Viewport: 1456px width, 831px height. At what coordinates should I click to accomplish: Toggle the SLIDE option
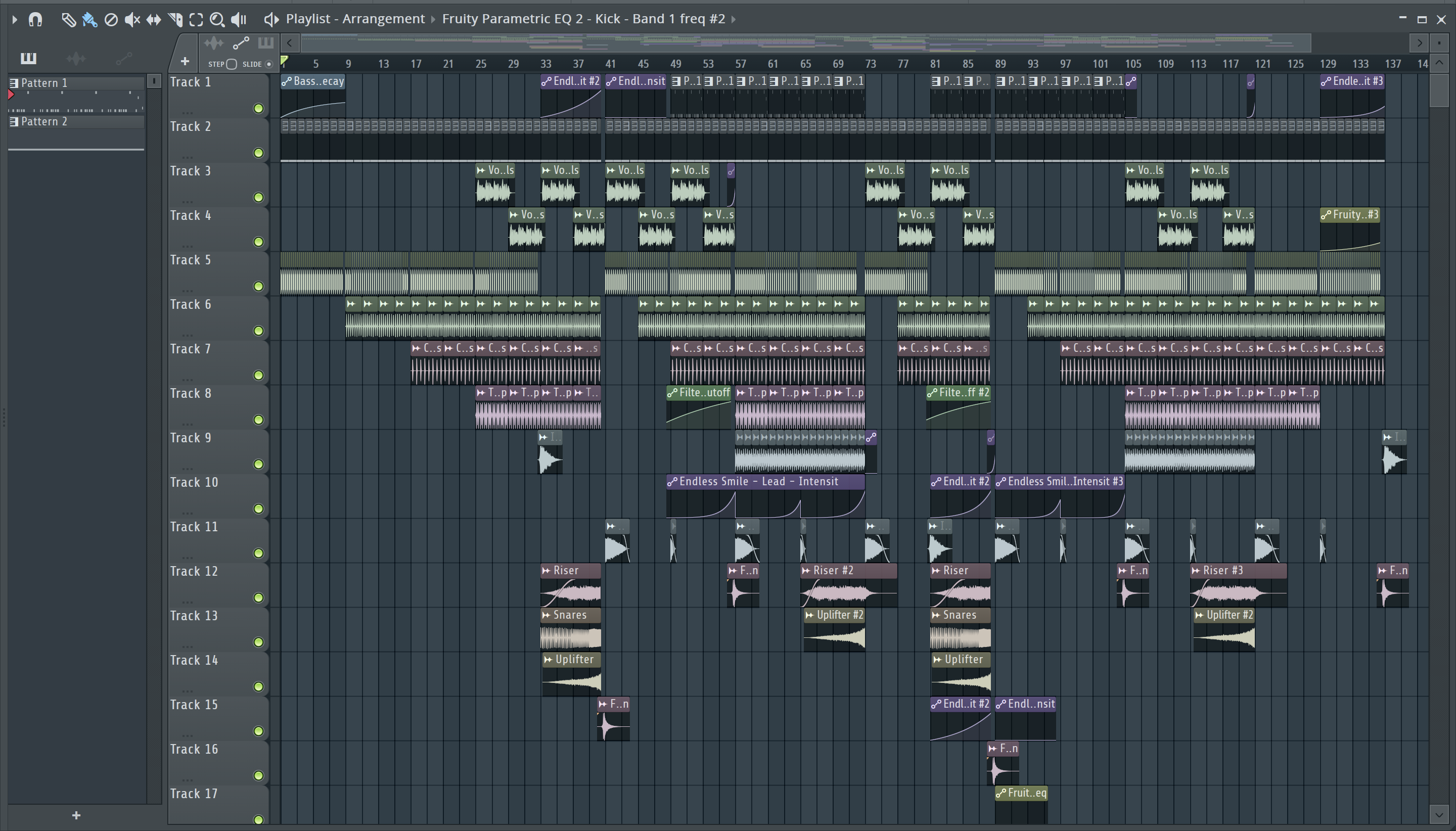point(269,64)
